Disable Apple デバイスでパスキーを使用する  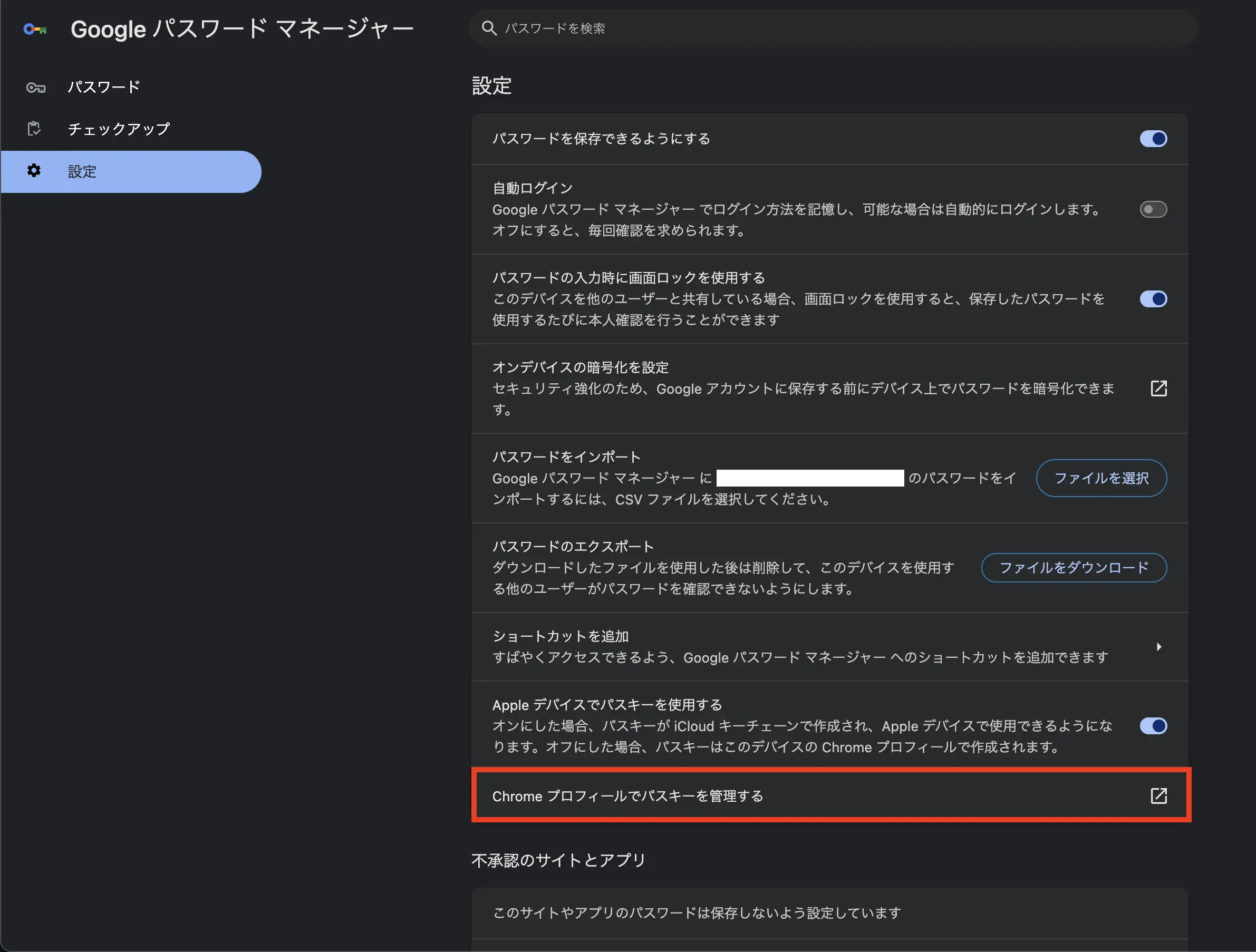click(x=1153, y=726)
